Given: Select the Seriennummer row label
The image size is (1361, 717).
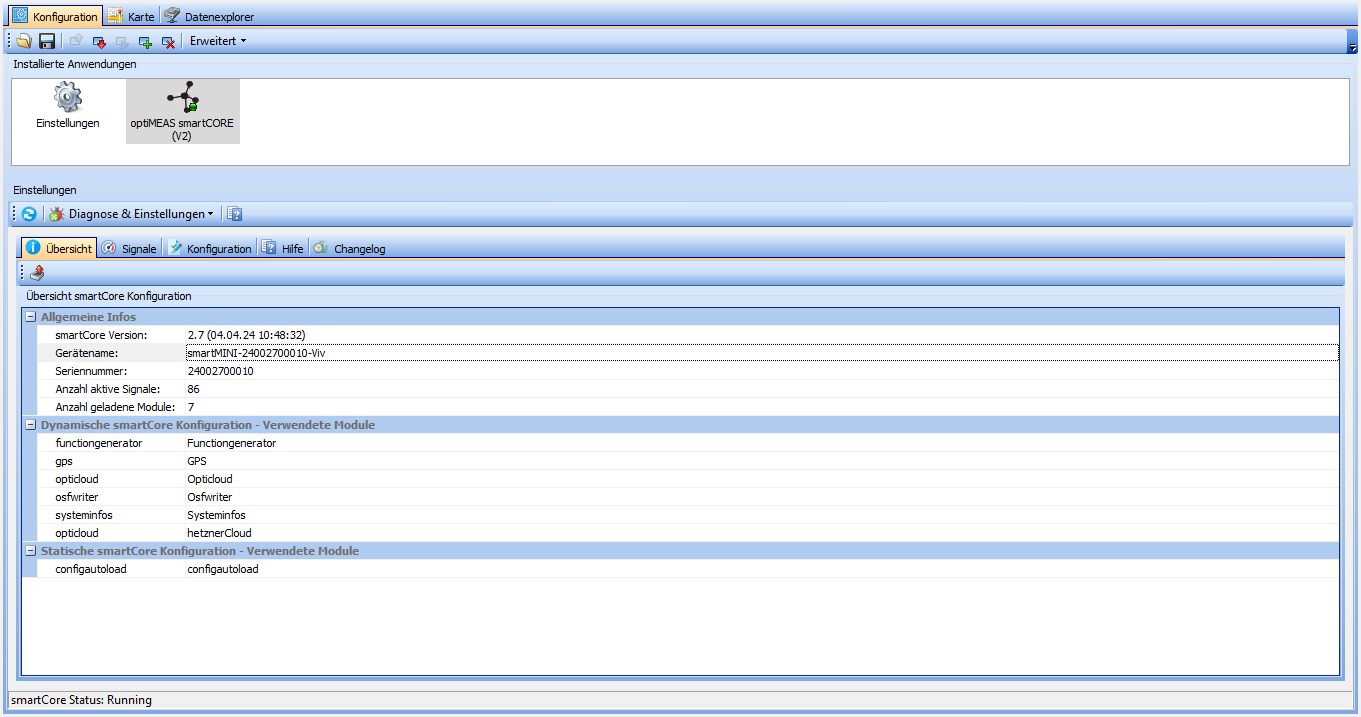Looking at the screenshot, I should click(x=89, y=371).
